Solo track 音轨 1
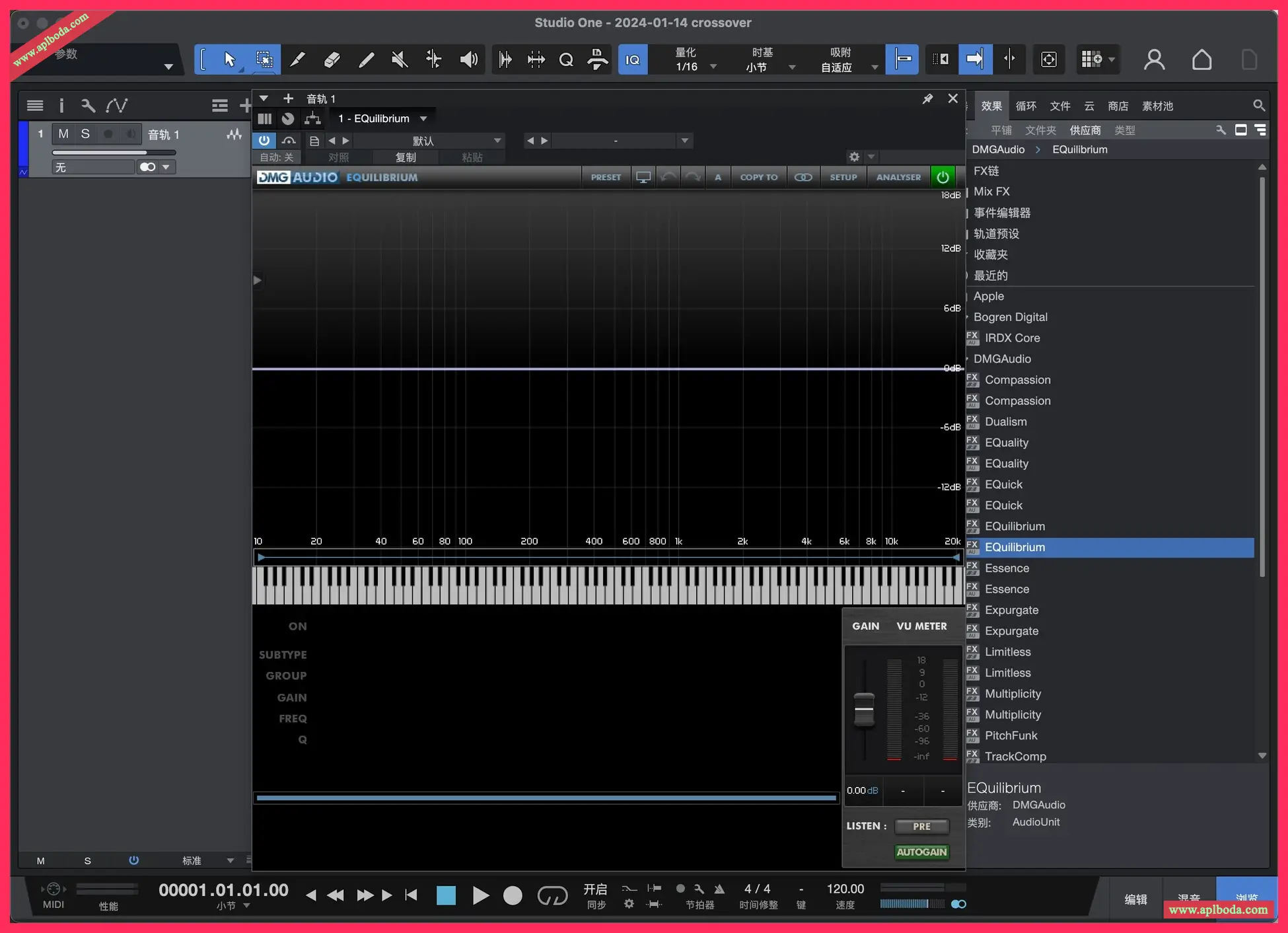Screen dimensions: 1288x933 tap(85, 134)
